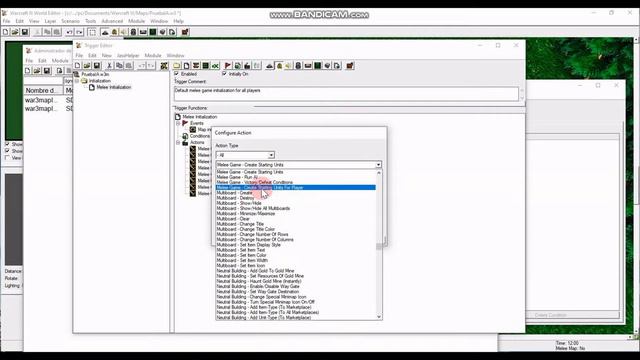The image size is (640, 360).
Task: Open Trigger Editor Module menu
Action: pos(153,56)
